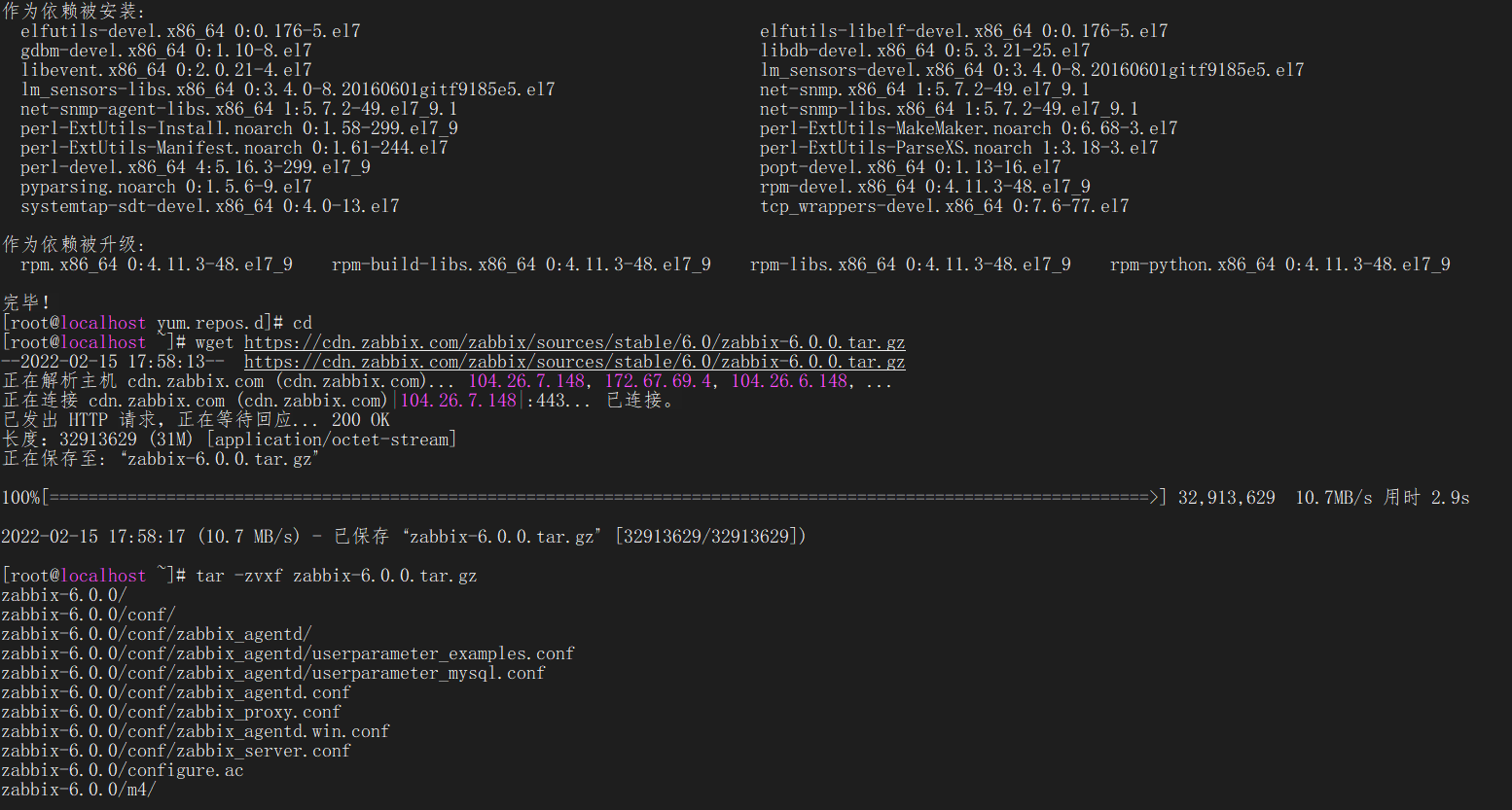The height and width of the screenshot is (810, 1512).
Task: Click the [root@localhost yum.repos.d]# cd prompt
Action: [x=157, y=323]
